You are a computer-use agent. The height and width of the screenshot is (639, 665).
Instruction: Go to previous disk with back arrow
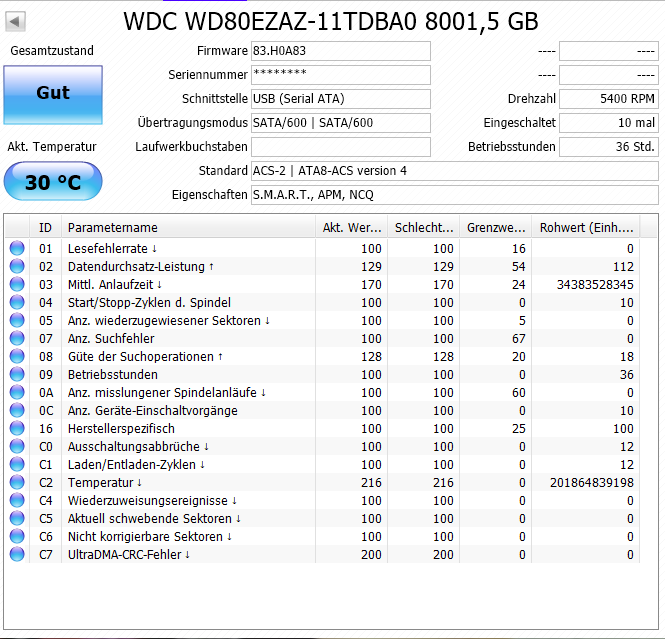[x=15, y=21]
